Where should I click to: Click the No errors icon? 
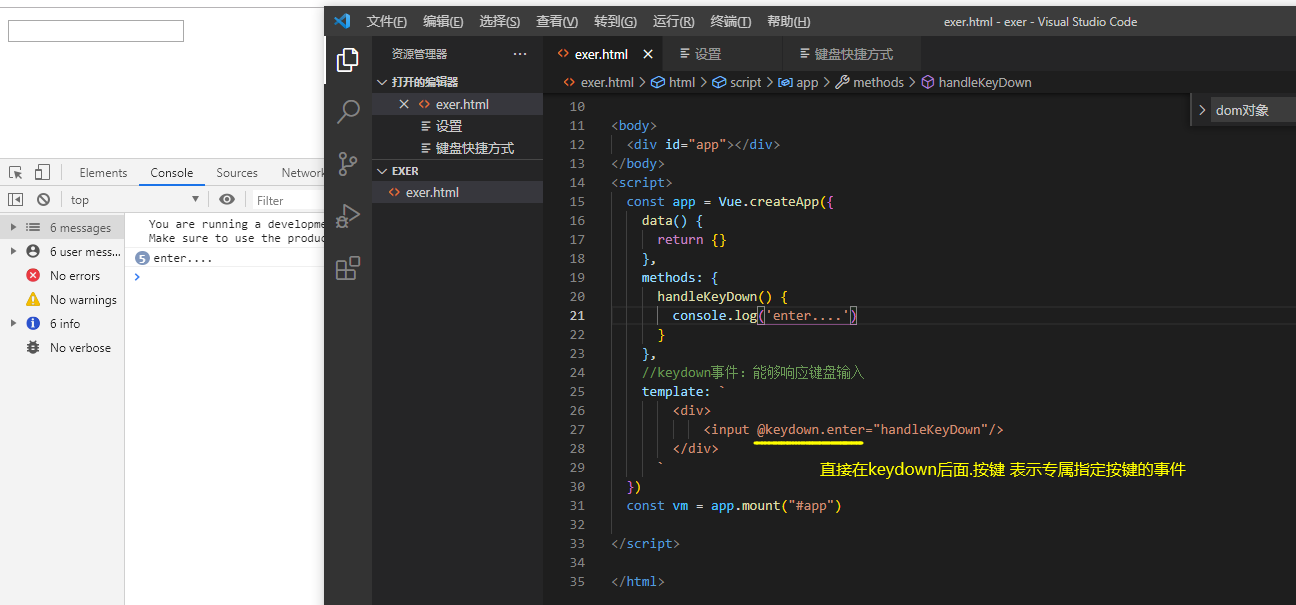coord(33,276)
